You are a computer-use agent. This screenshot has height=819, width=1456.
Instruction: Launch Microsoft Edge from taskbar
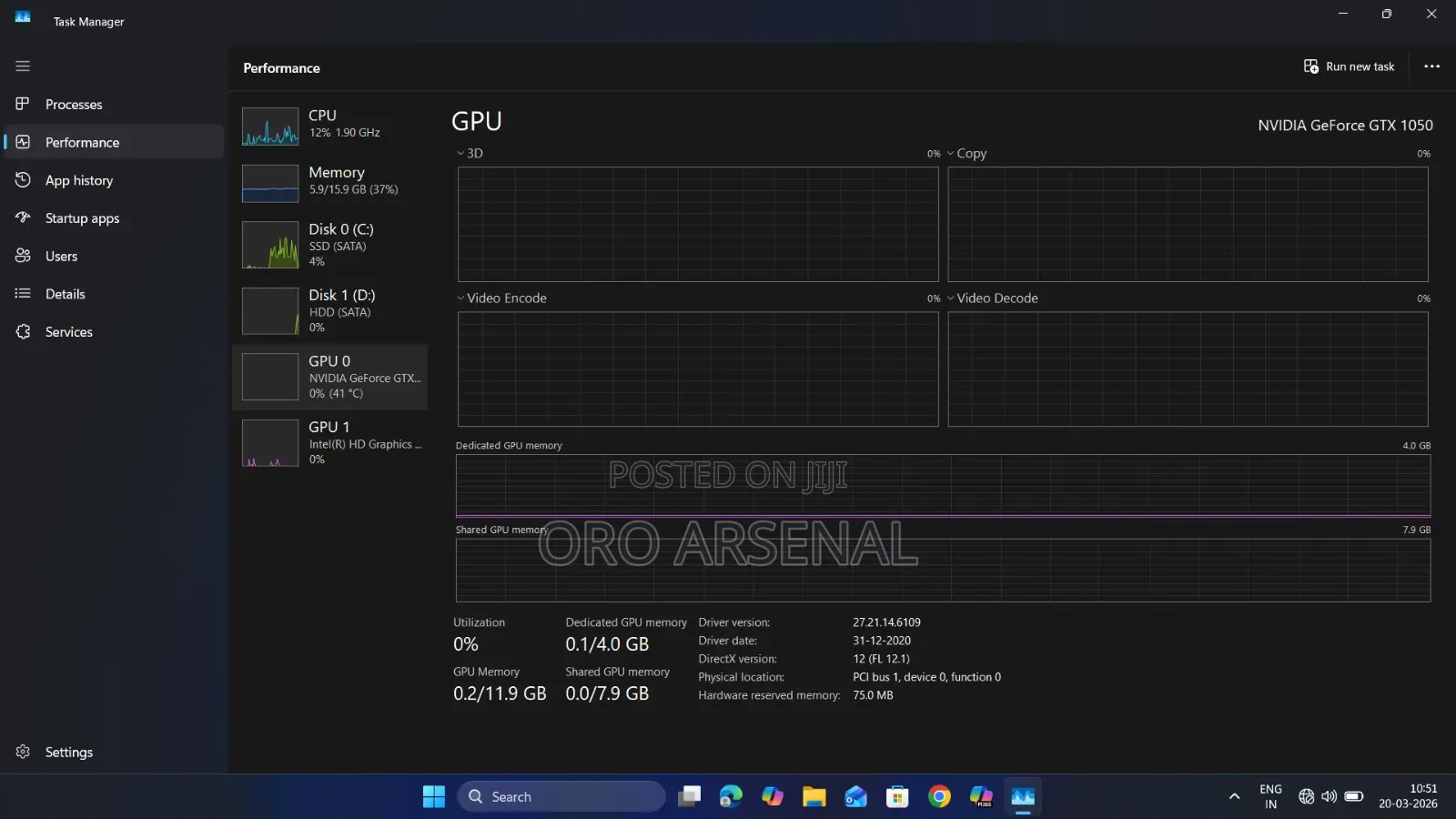pos(731,797)
